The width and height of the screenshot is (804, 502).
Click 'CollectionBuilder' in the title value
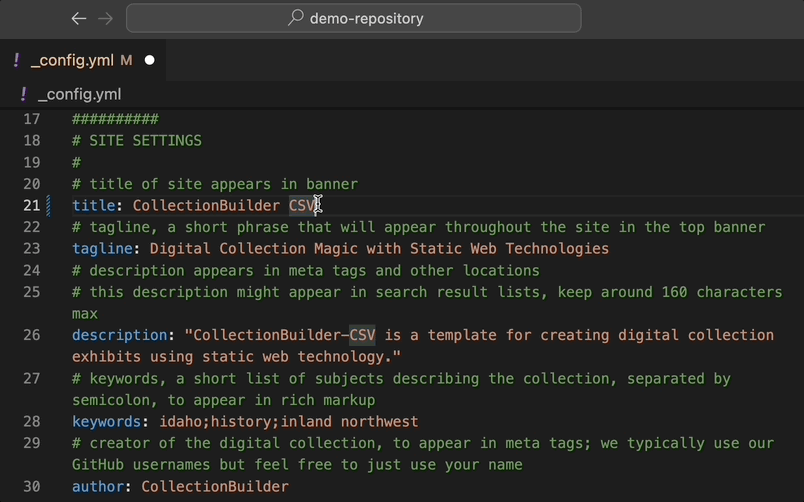tap(206, 206)
